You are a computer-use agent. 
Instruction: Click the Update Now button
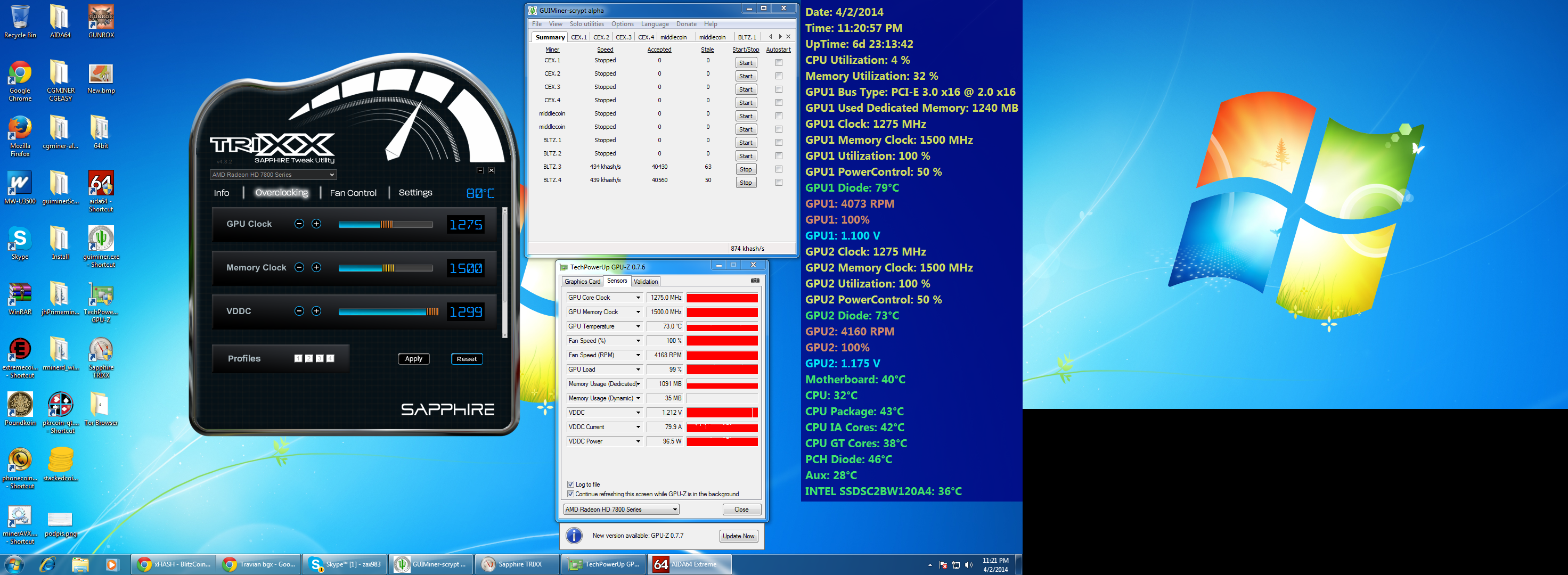738,536
